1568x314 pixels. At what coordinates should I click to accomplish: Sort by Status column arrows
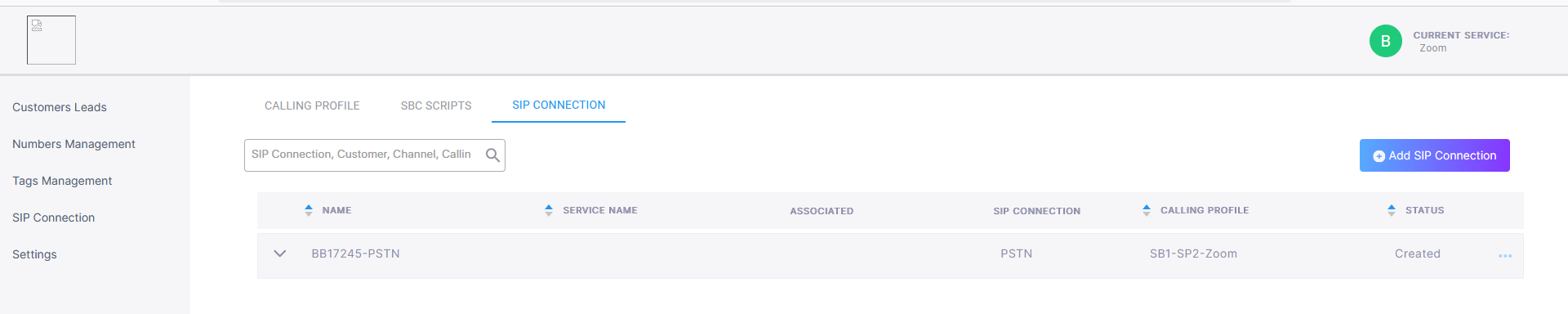(1392, 210)
